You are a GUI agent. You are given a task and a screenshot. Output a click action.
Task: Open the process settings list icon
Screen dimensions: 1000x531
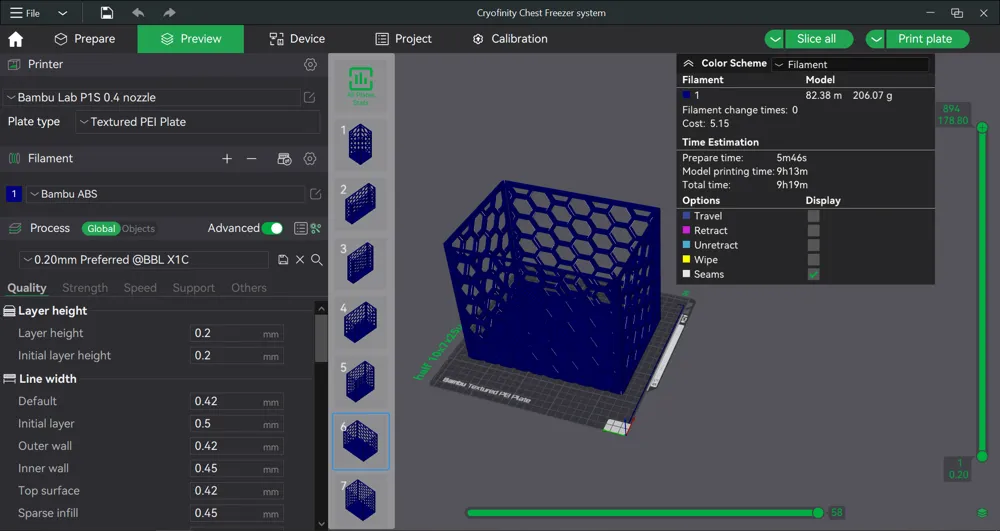[300, 228]
